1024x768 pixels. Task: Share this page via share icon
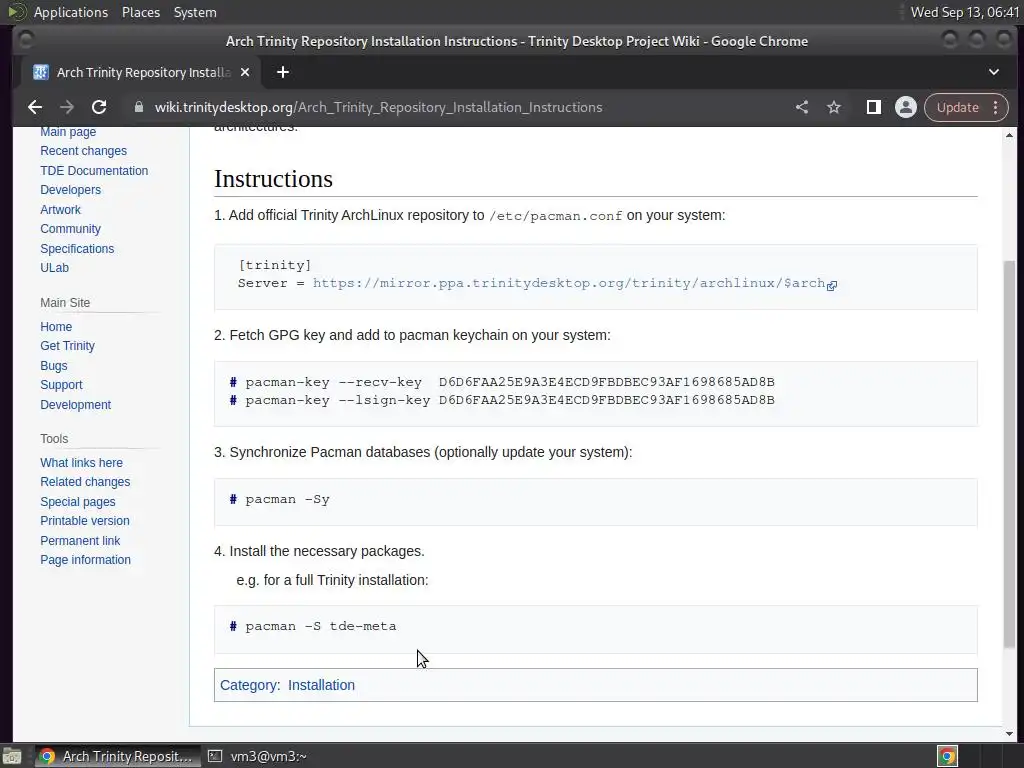point(802,107)
